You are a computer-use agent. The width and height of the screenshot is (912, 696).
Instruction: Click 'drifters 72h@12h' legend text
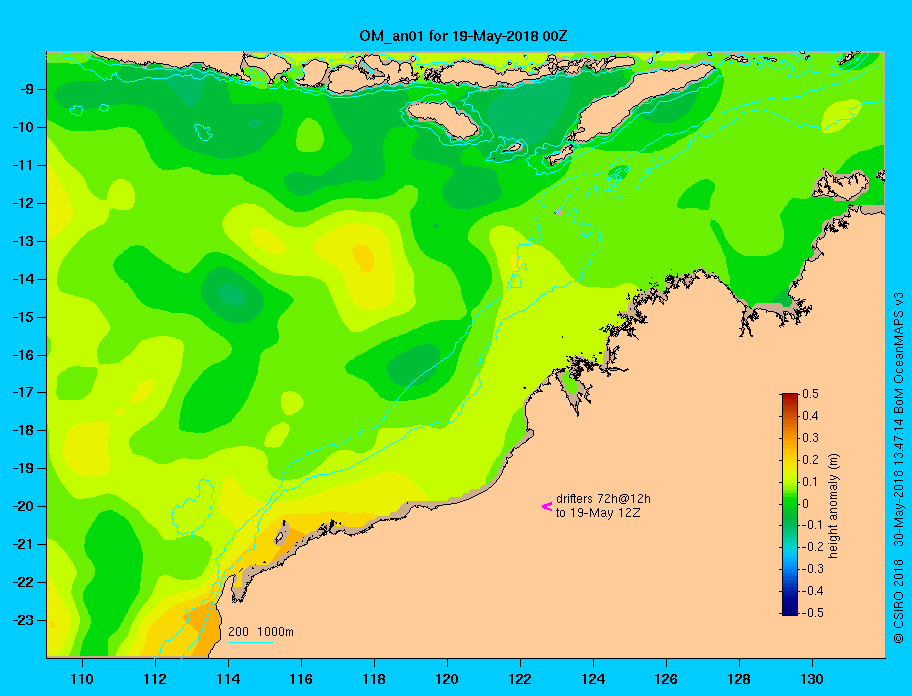coord(603,499)
